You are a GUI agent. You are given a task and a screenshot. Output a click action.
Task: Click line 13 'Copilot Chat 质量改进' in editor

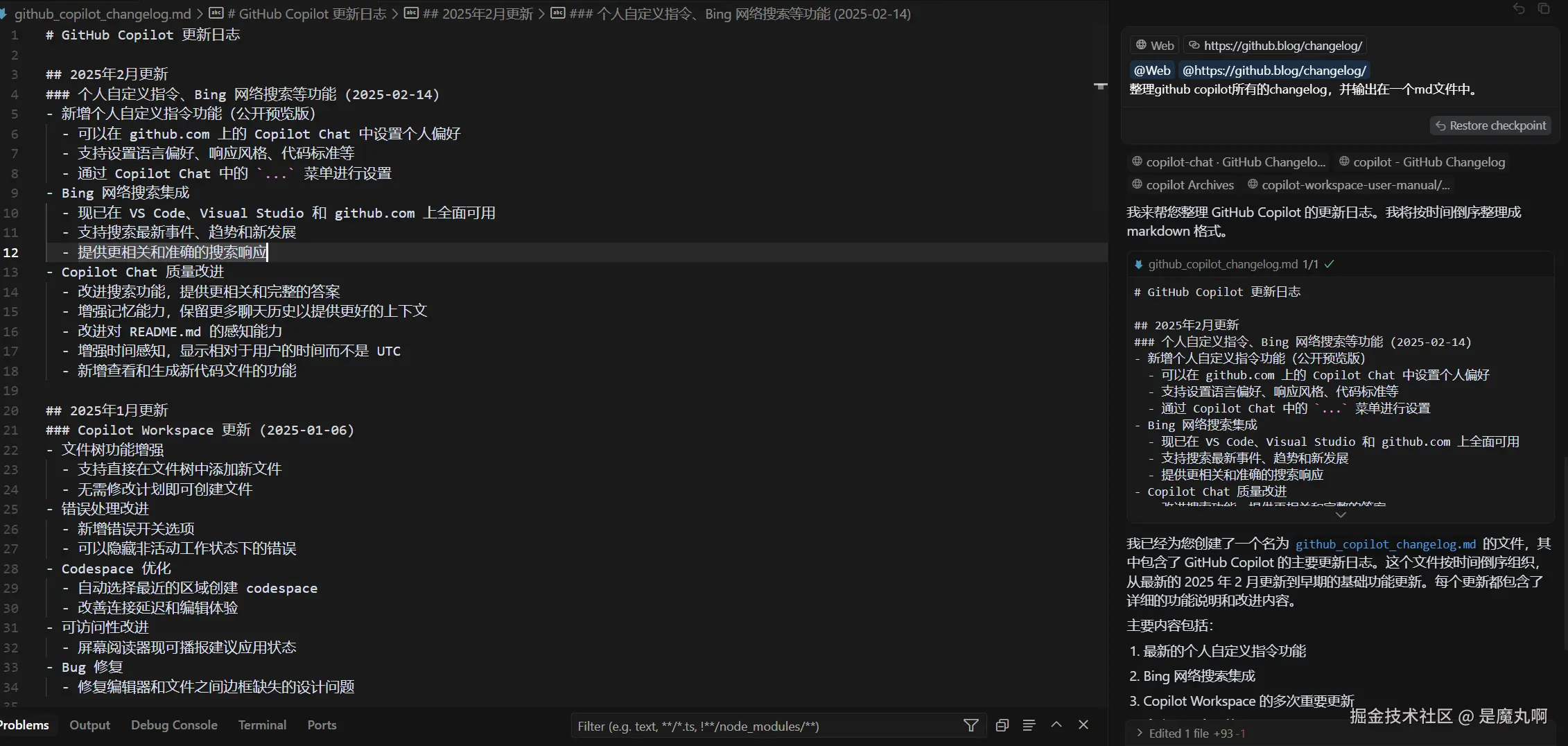142,272
